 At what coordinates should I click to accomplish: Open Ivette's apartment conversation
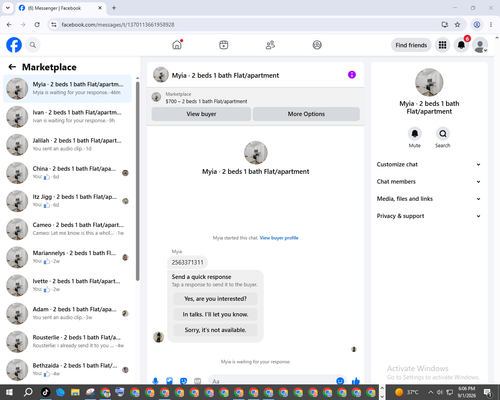click(x=67, y=285)
